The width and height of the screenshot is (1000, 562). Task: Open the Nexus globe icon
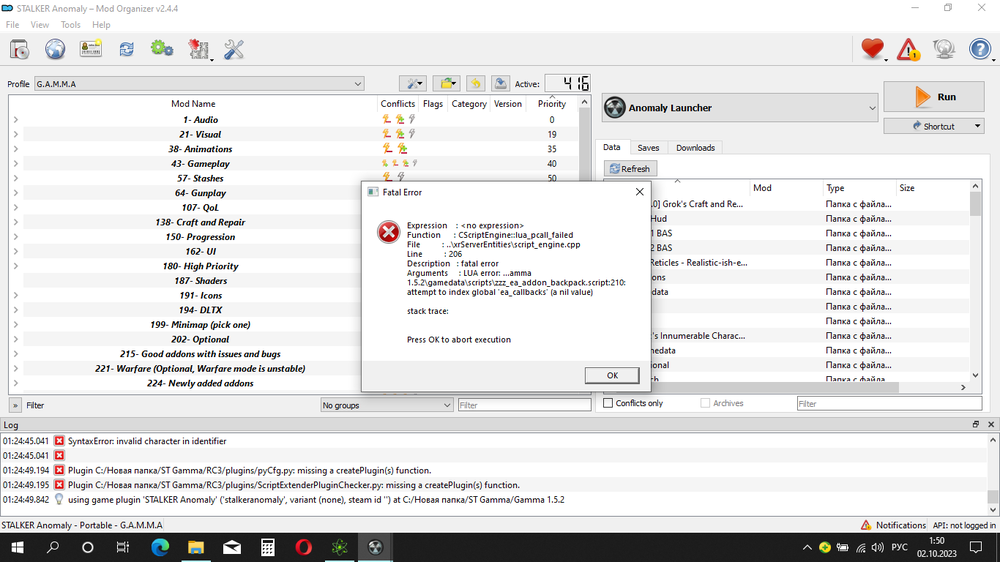[55, 48]
